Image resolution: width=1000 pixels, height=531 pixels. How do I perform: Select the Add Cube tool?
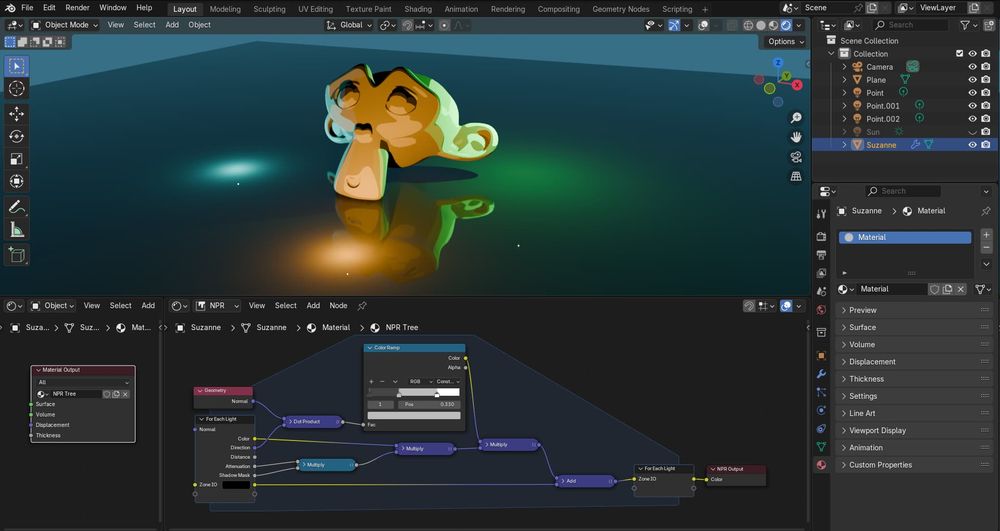click(17, 254)
